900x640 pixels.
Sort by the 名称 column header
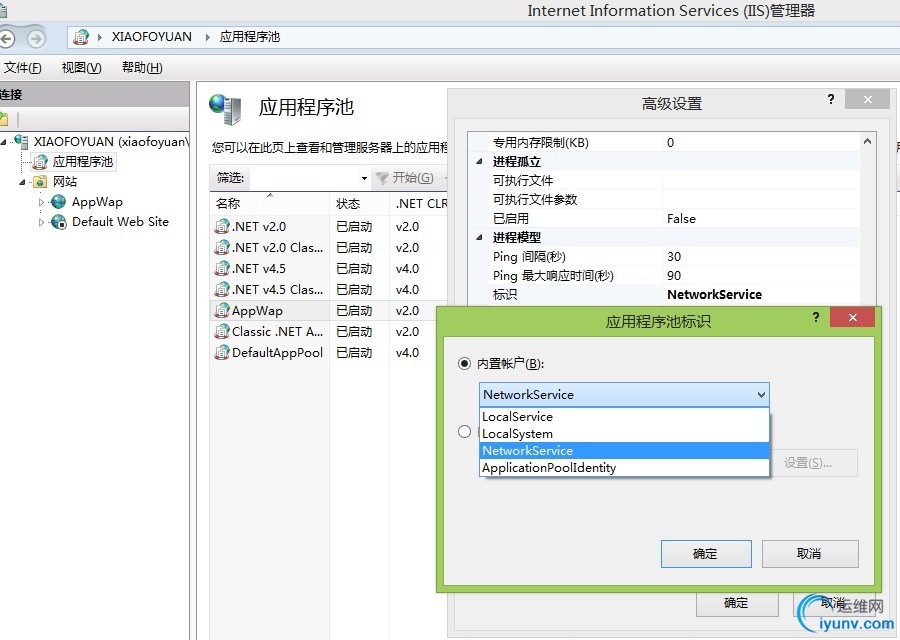click(x=270, y=203)
